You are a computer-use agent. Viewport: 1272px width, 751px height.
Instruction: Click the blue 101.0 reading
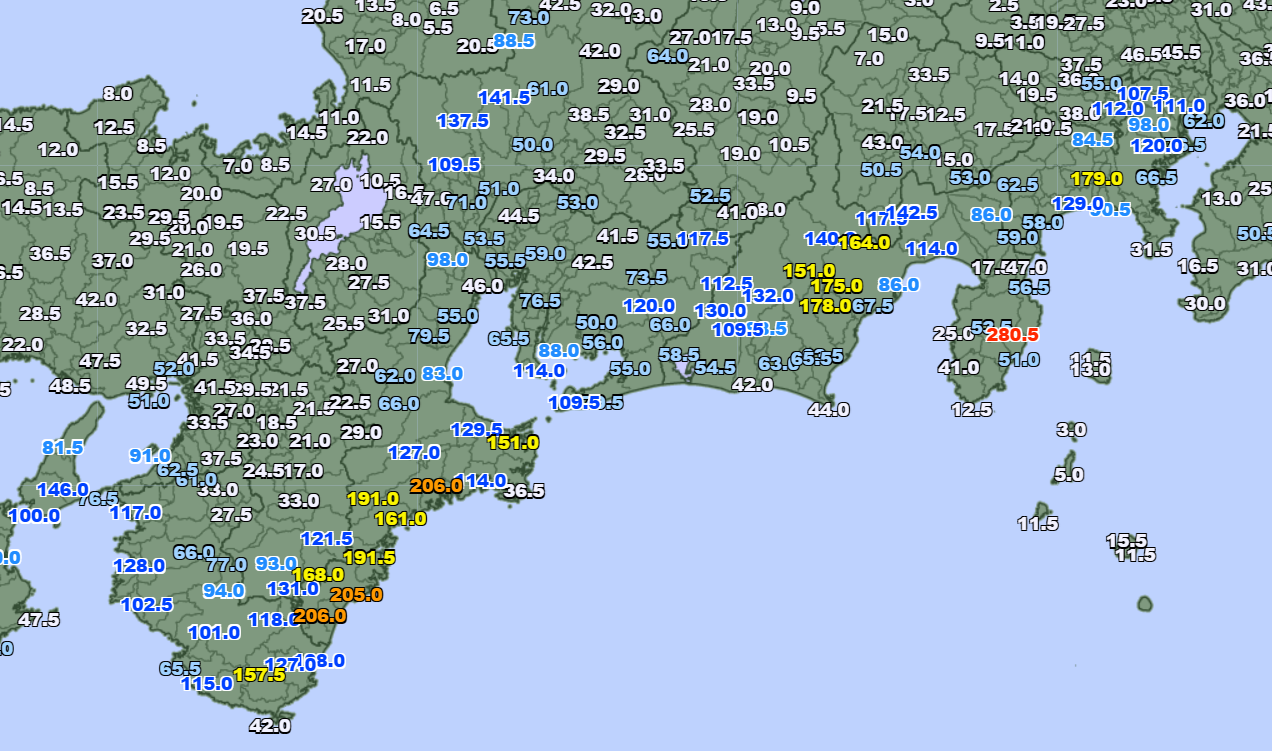coord(214,632)
